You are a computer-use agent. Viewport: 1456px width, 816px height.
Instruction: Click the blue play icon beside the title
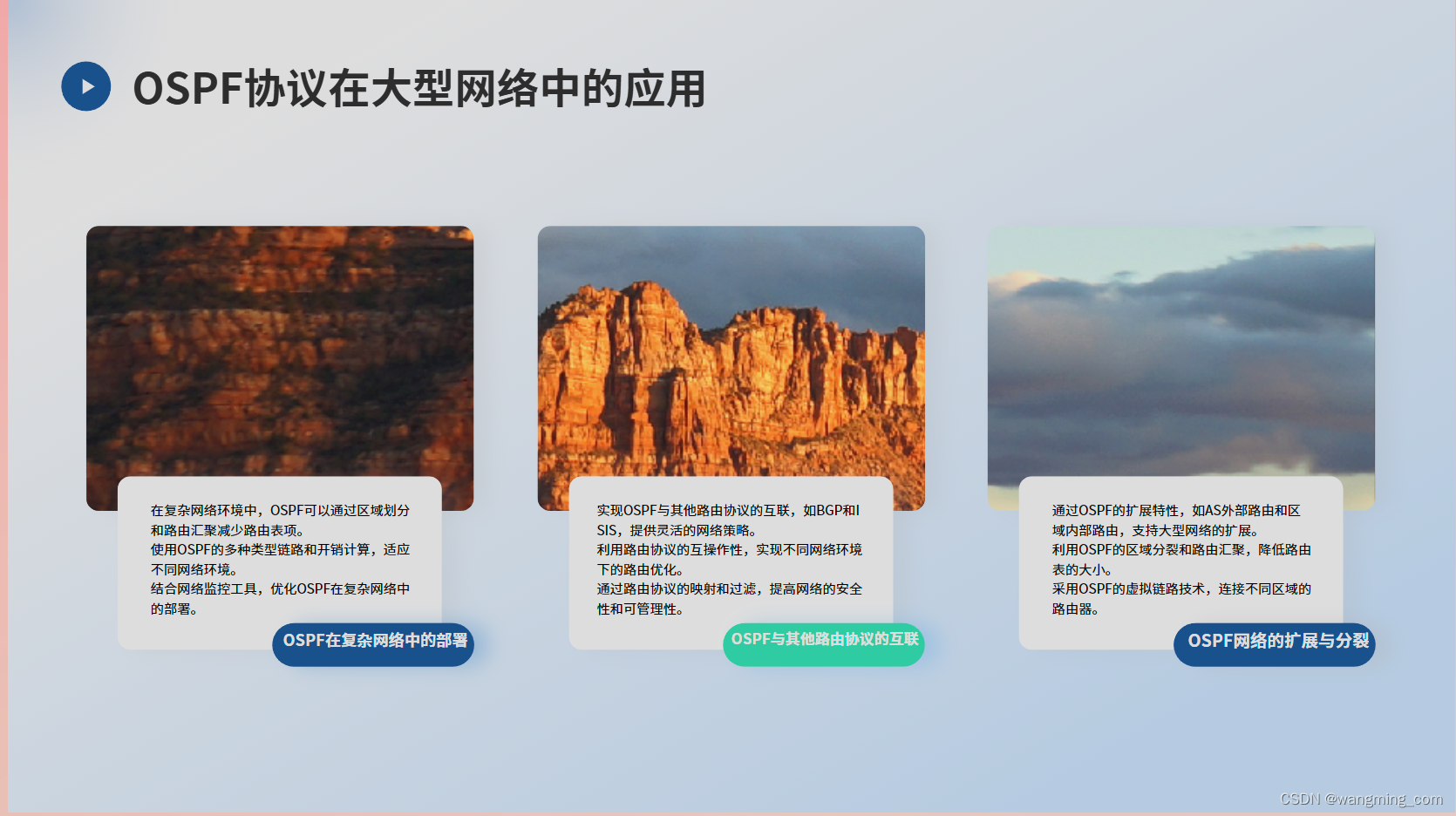pyautogui.click(x=85, y=86)
